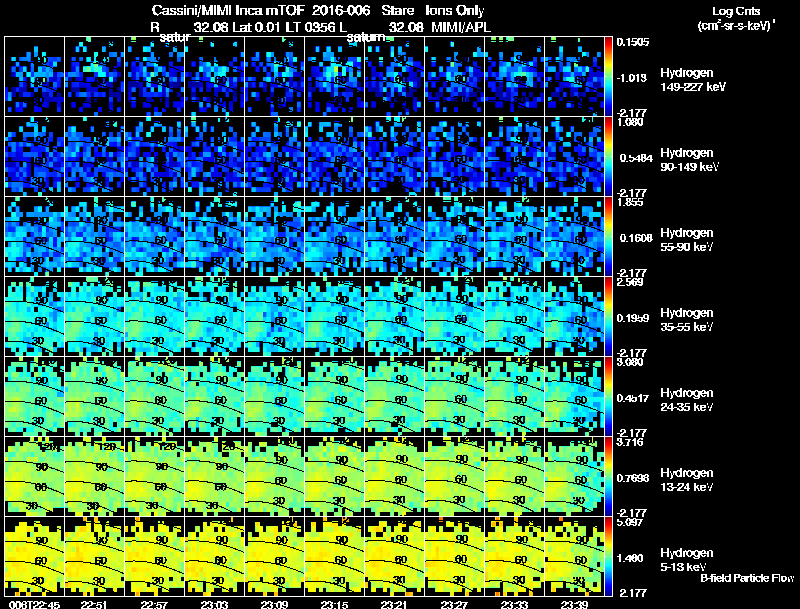Select the 24-35 keV image at 22:45
This screenshot has height=609, width=800.
(34, 396)
